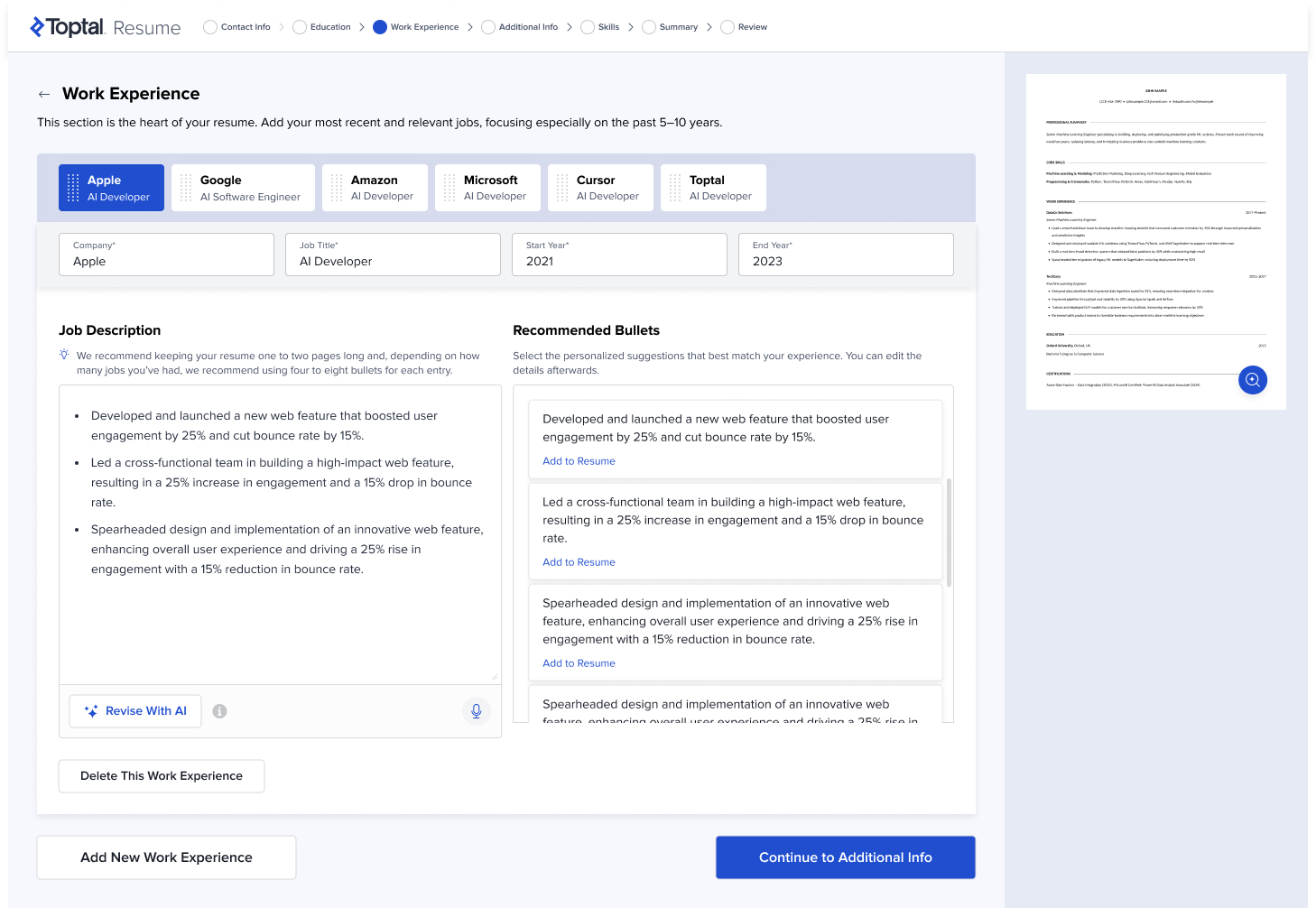Zoom resume preview with magnifier icon
1316x908 pixels.
pos(1253,380)
